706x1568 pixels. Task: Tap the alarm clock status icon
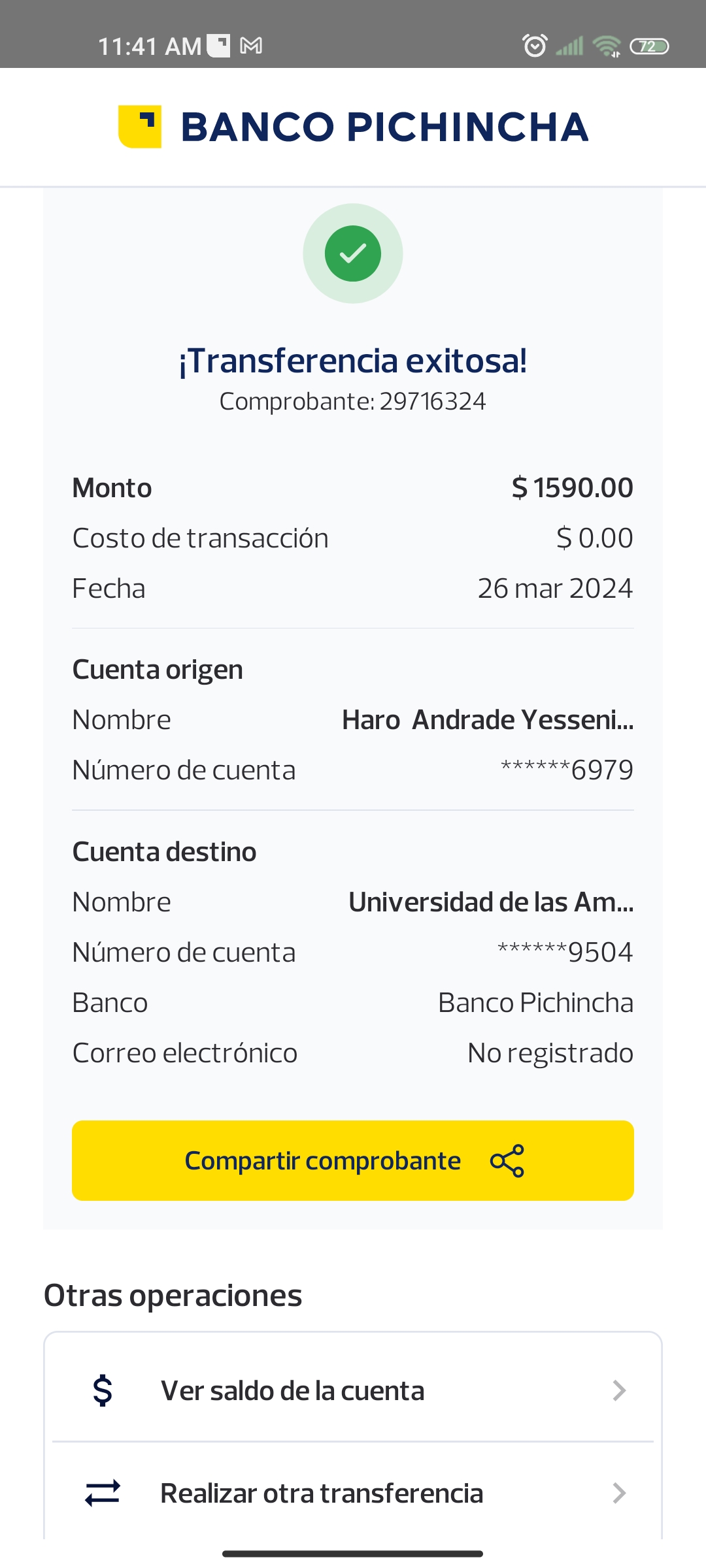[x=535, y=46]
